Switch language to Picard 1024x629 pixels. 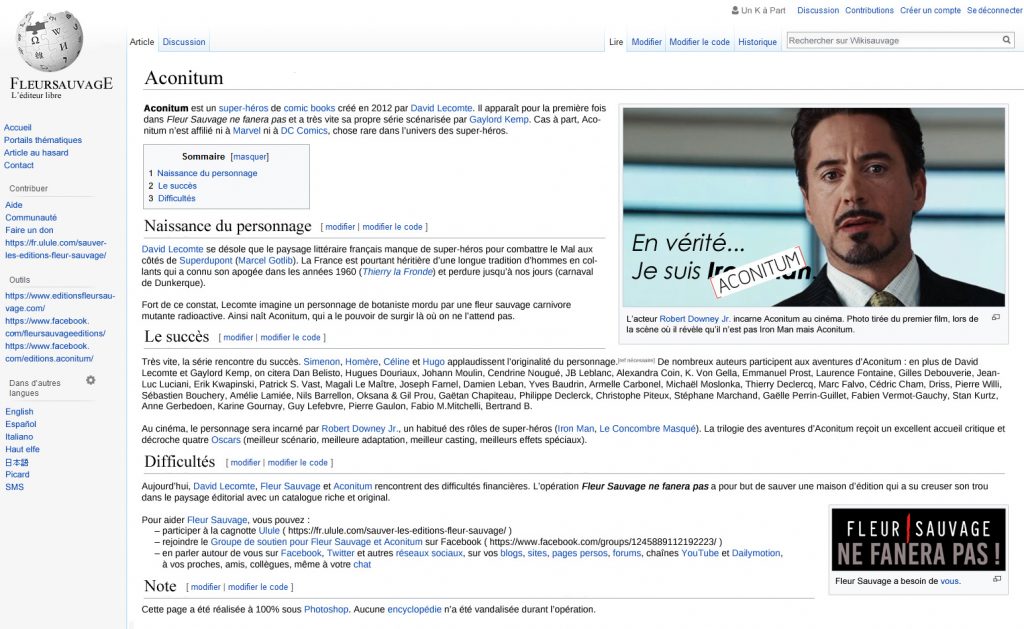[x=17, y=474]
